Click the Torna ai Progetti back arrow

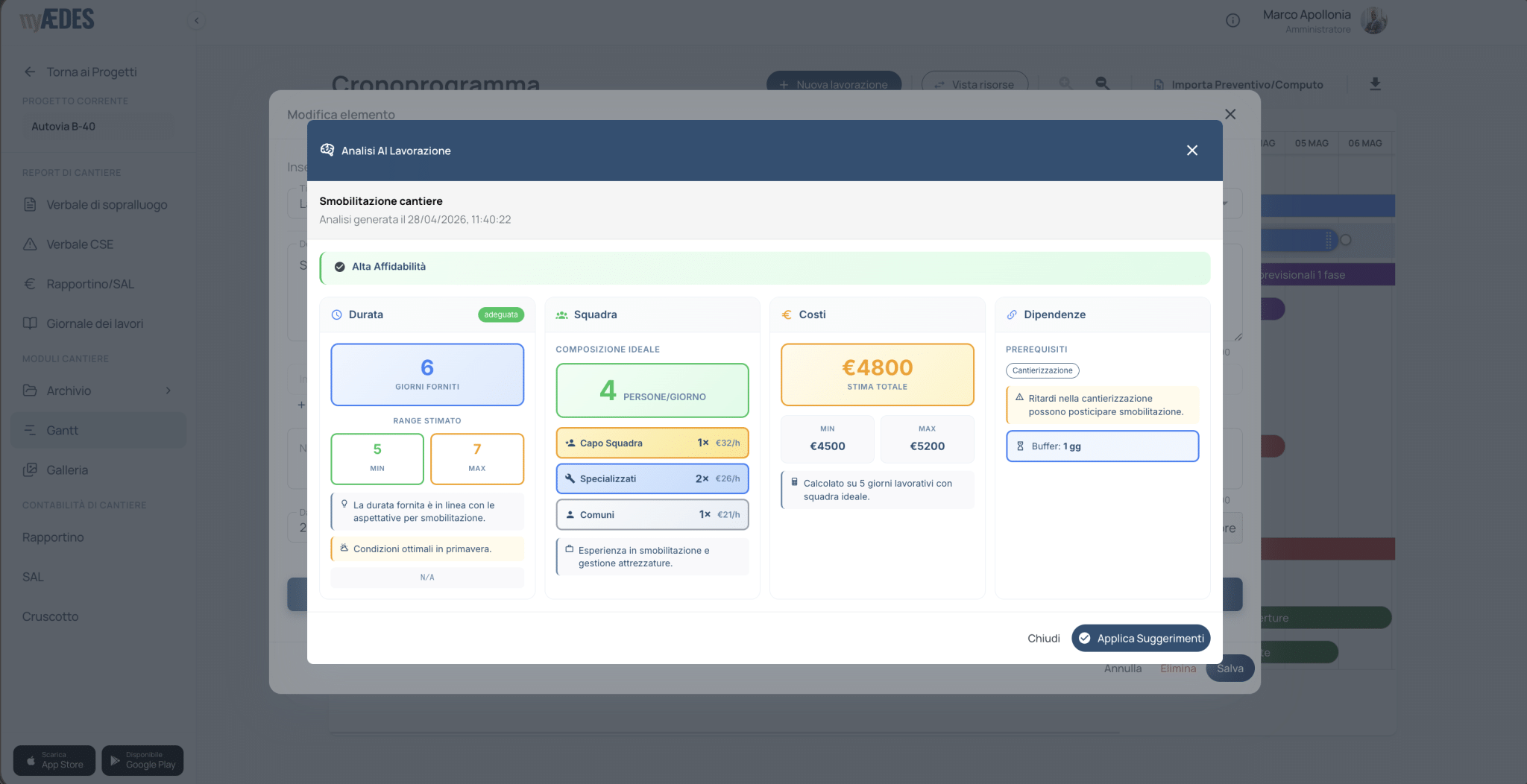click(x=30, y=72)
